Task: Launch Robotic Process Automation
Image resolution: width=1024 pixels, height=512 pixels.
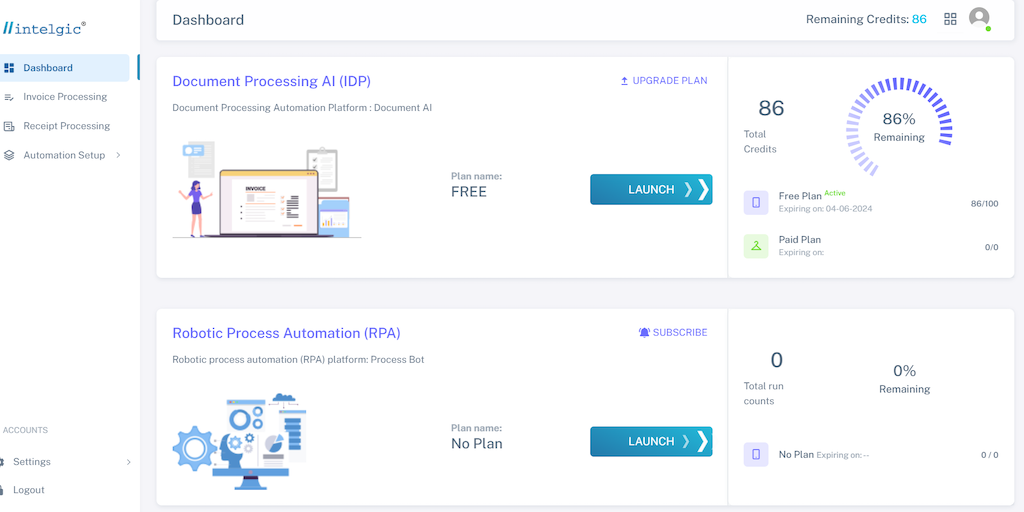Action: (651, 441)
